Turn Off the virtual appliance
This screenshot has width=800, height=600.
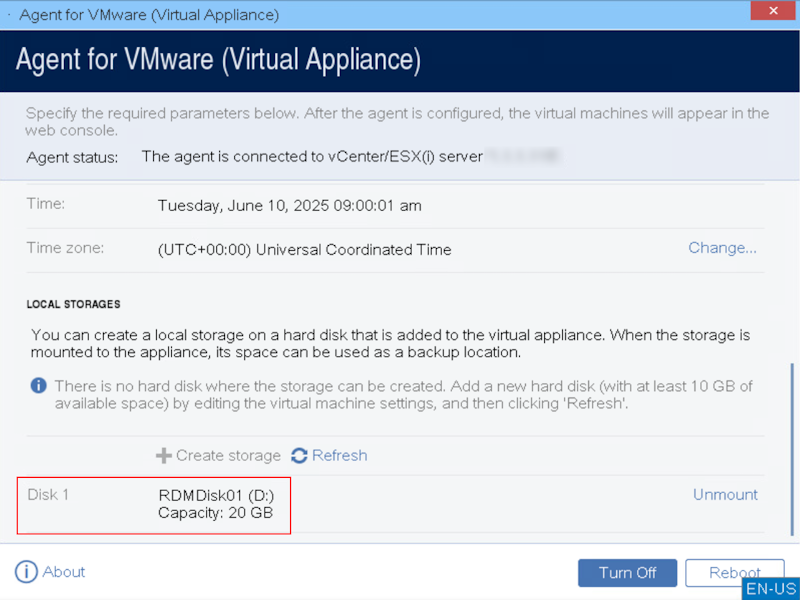[627, 572]
